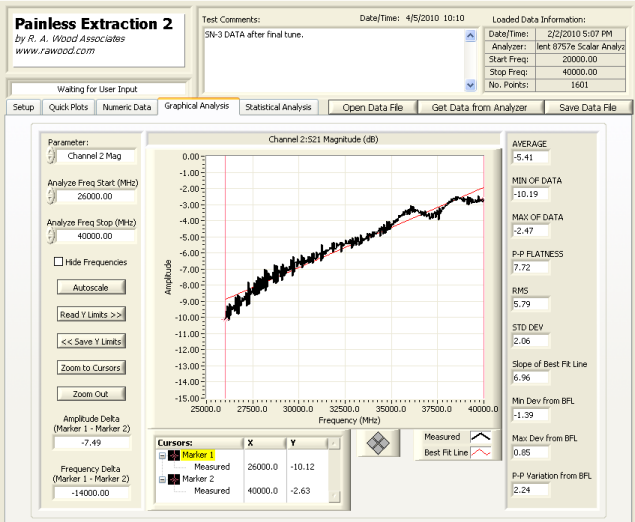Click the Channel 2 Mag parameter field
Image resolution: width=635 pixels, height=522 pixels.
point(96,156)
